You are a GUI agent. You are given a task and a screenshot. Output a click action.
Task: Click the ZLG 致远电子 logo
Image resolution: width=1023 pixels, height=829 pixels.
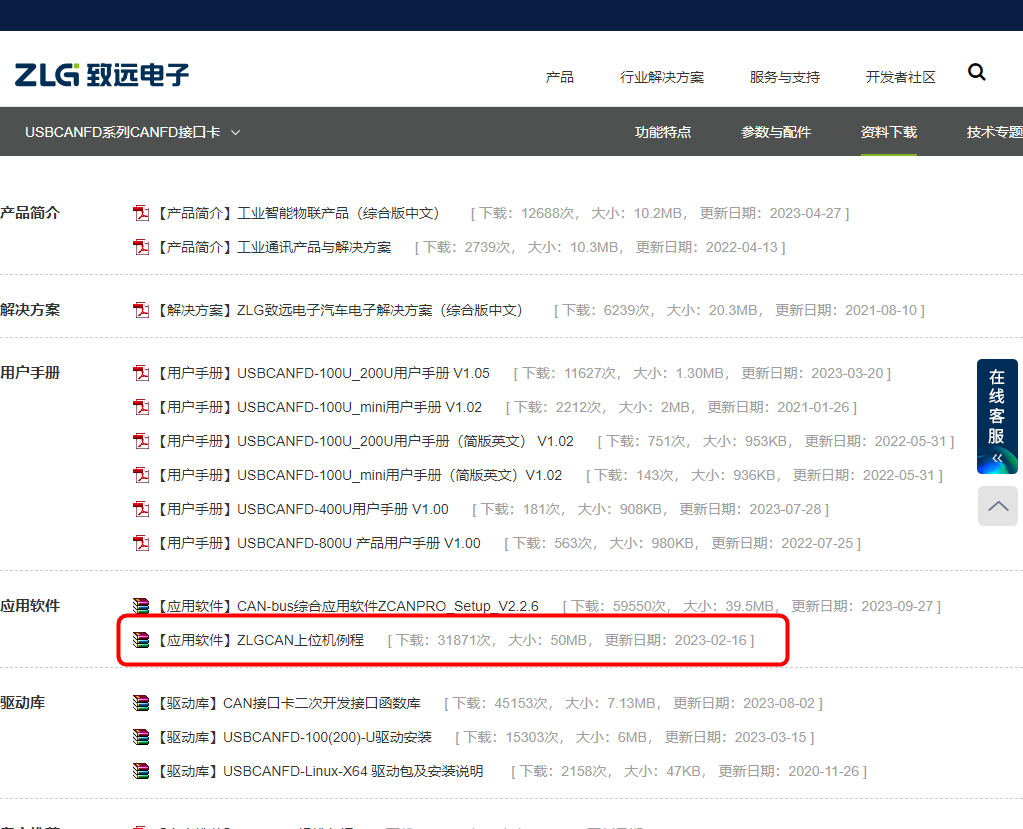pos(102,75)
